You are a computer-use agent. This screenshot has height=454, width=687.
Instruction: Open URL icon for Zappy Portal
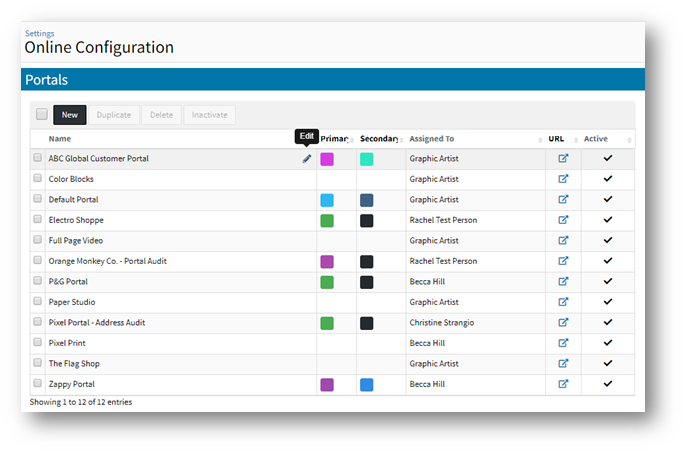click(x=563, y=384)
